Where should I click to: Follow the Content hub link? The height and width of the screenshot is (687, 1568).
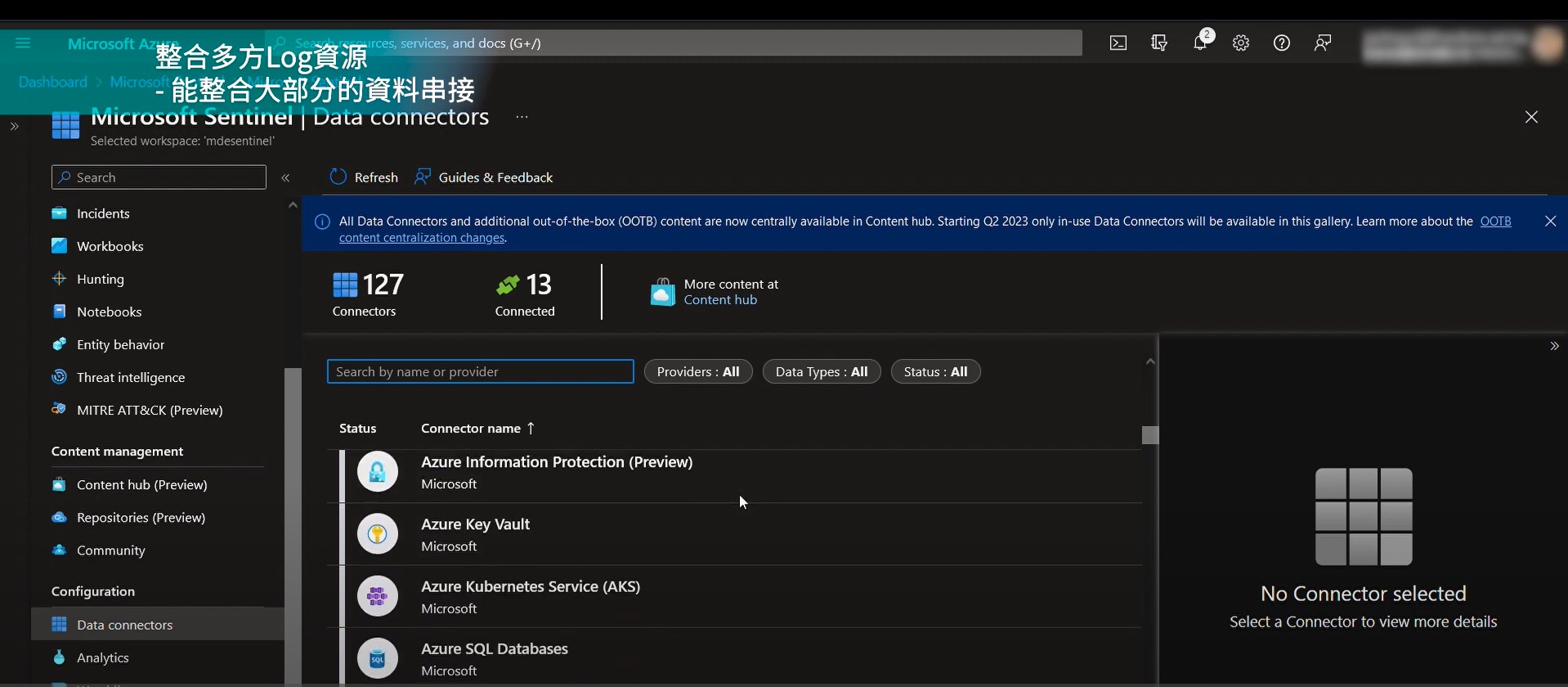click(x=720, y=300)
